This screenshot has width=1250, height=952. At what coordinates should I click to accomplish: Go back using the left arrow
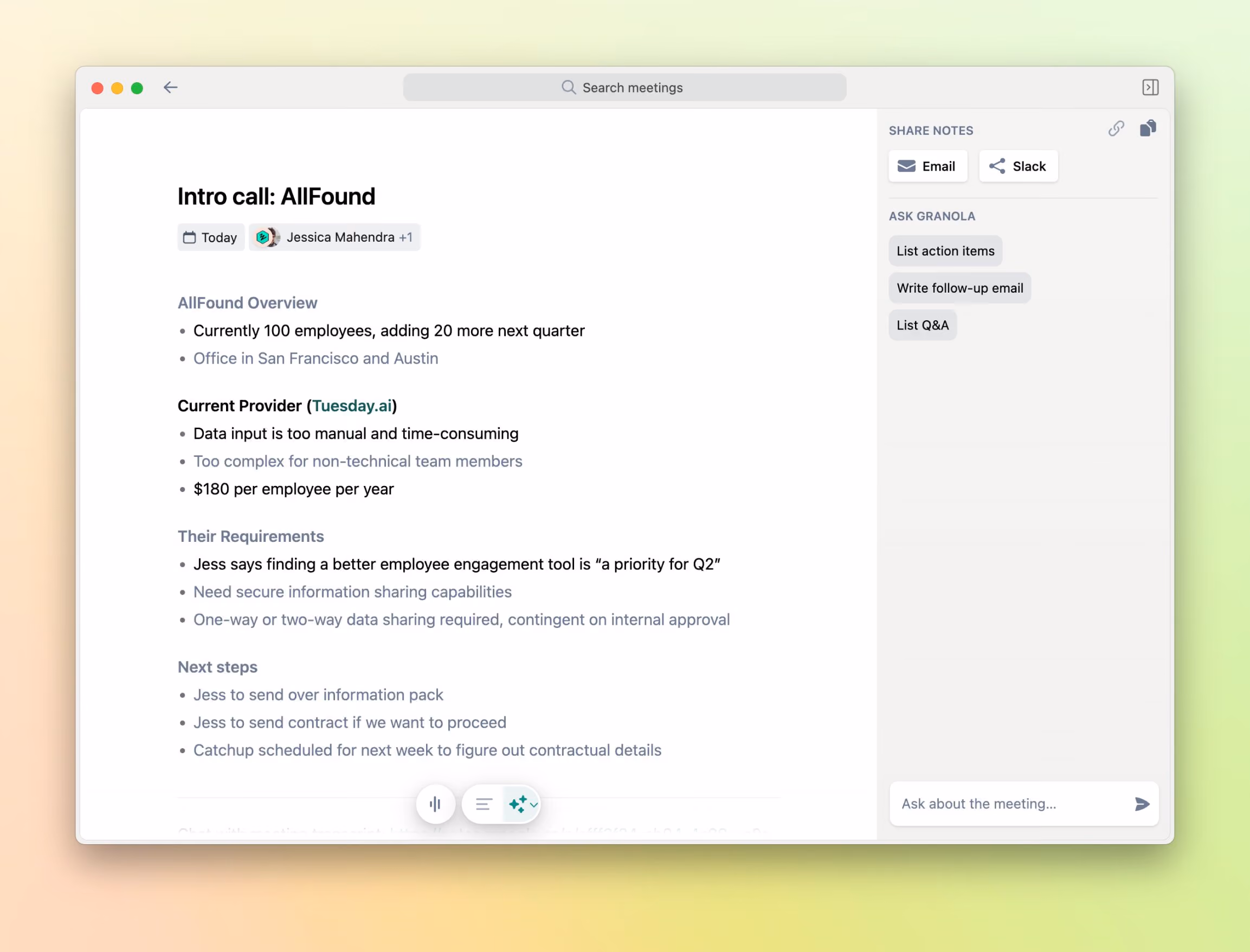click(x=171, y=87)
